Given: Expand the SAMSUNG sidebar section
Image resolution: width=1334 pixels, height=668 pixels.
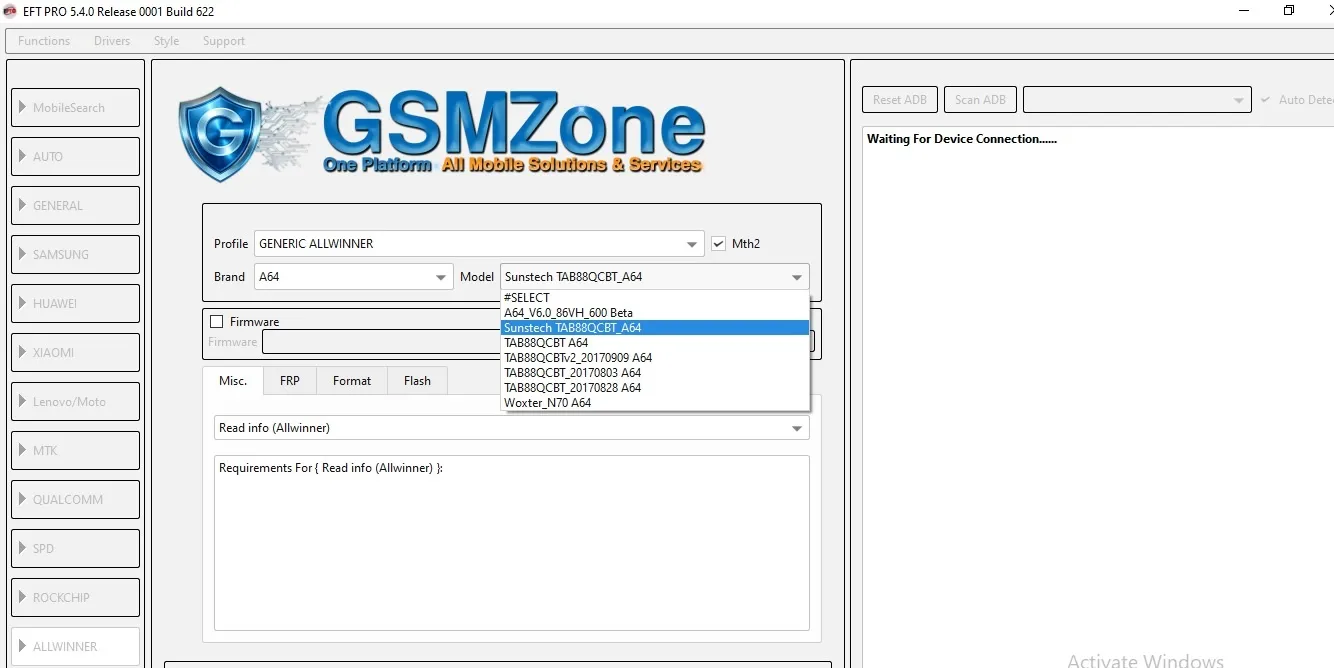Looking at the screenshot, I should click(x=75, y=255).
